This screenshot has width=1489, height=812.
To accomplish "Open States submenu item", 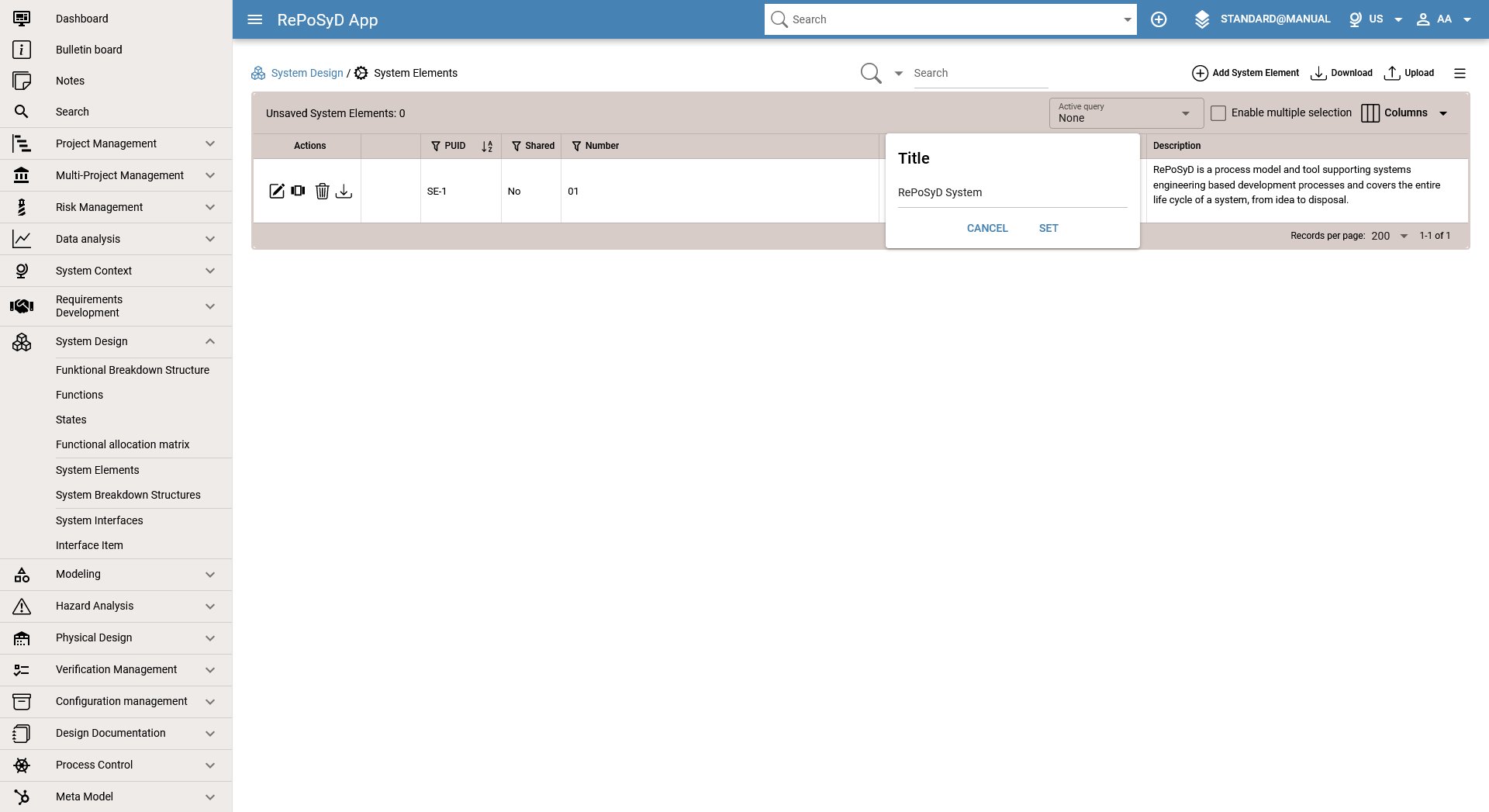I will click(x=71, y=420).
